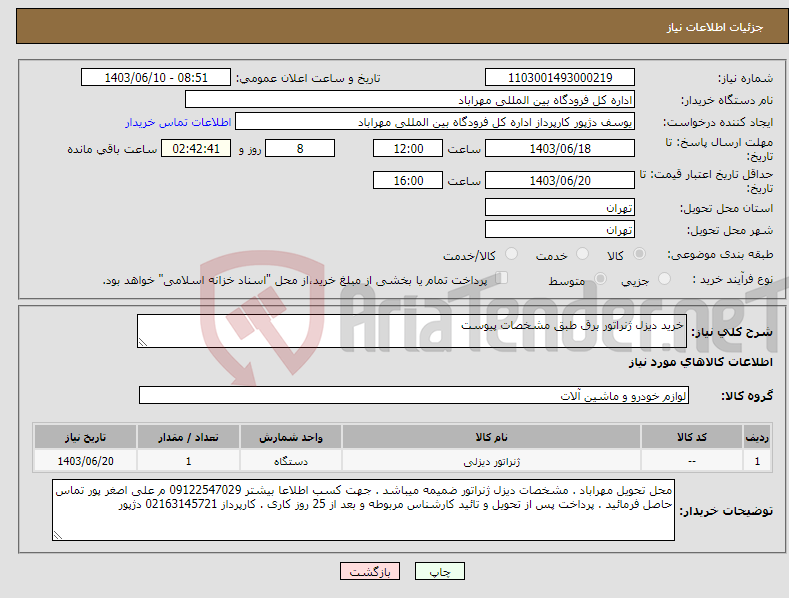Viewport: 789px width, 598px height.
Task: Click the remaining days field showing 8
Action: coord(300,148)
